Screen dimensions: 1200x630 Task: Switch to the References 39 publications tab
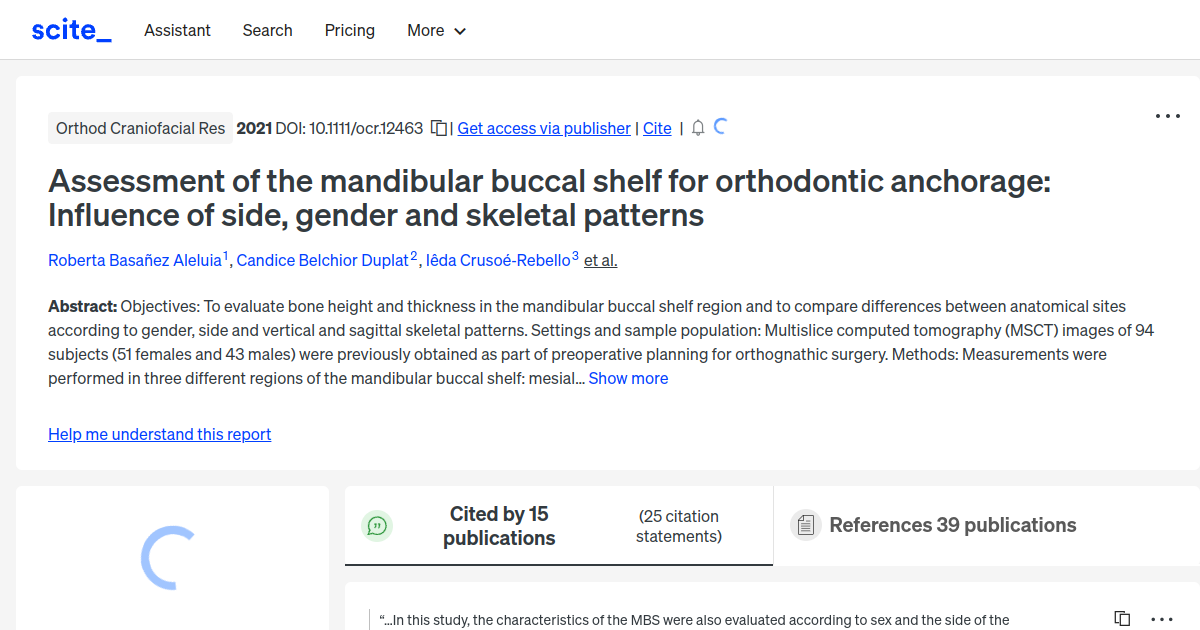point(952,525)
